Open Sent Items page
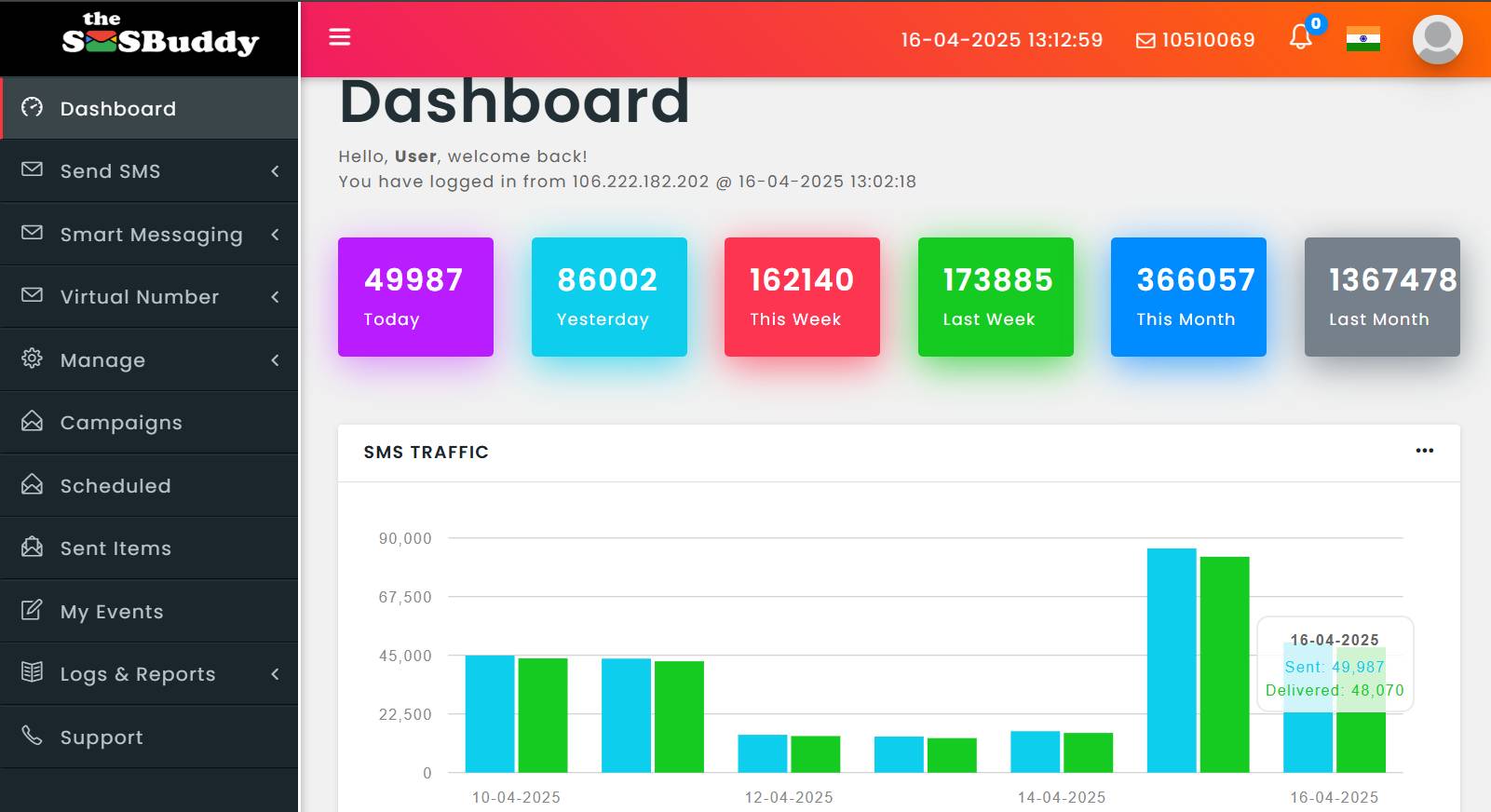This screenshot has width=1491, height=812. coord(115,548)
